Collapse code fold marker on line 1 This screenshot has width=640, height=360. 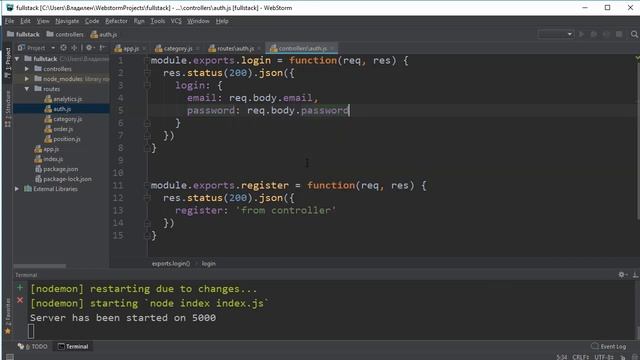(x=147, y=60)
